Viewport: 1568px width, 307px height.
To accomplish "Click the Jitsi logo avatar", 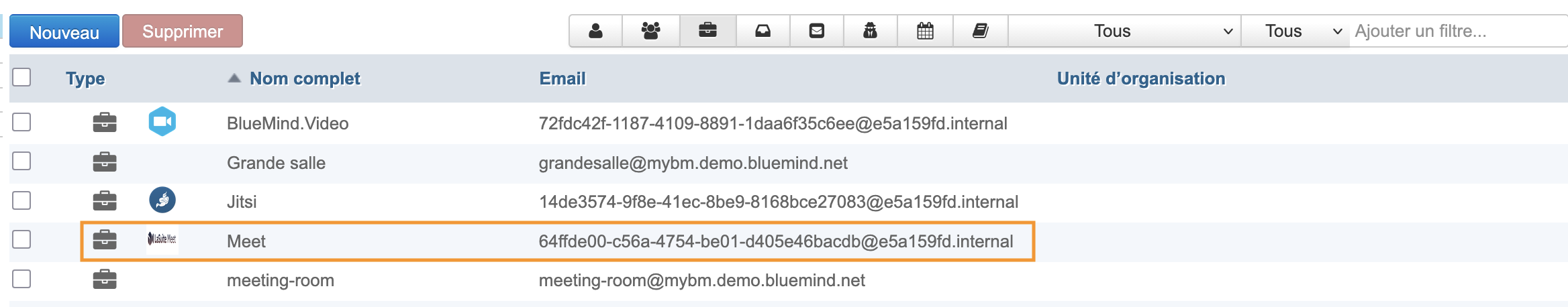I will click(x=162, y=200).
